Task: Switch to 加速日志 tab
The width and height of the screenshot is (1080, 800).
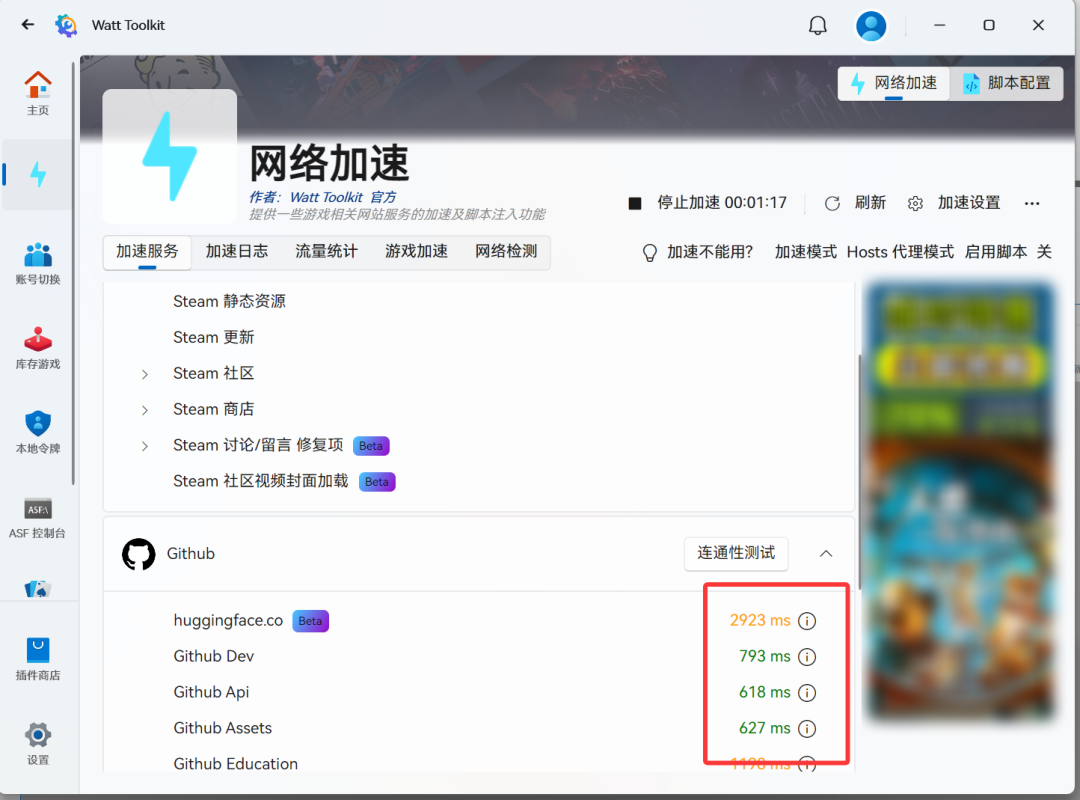Action: click(x=237, y=252)
